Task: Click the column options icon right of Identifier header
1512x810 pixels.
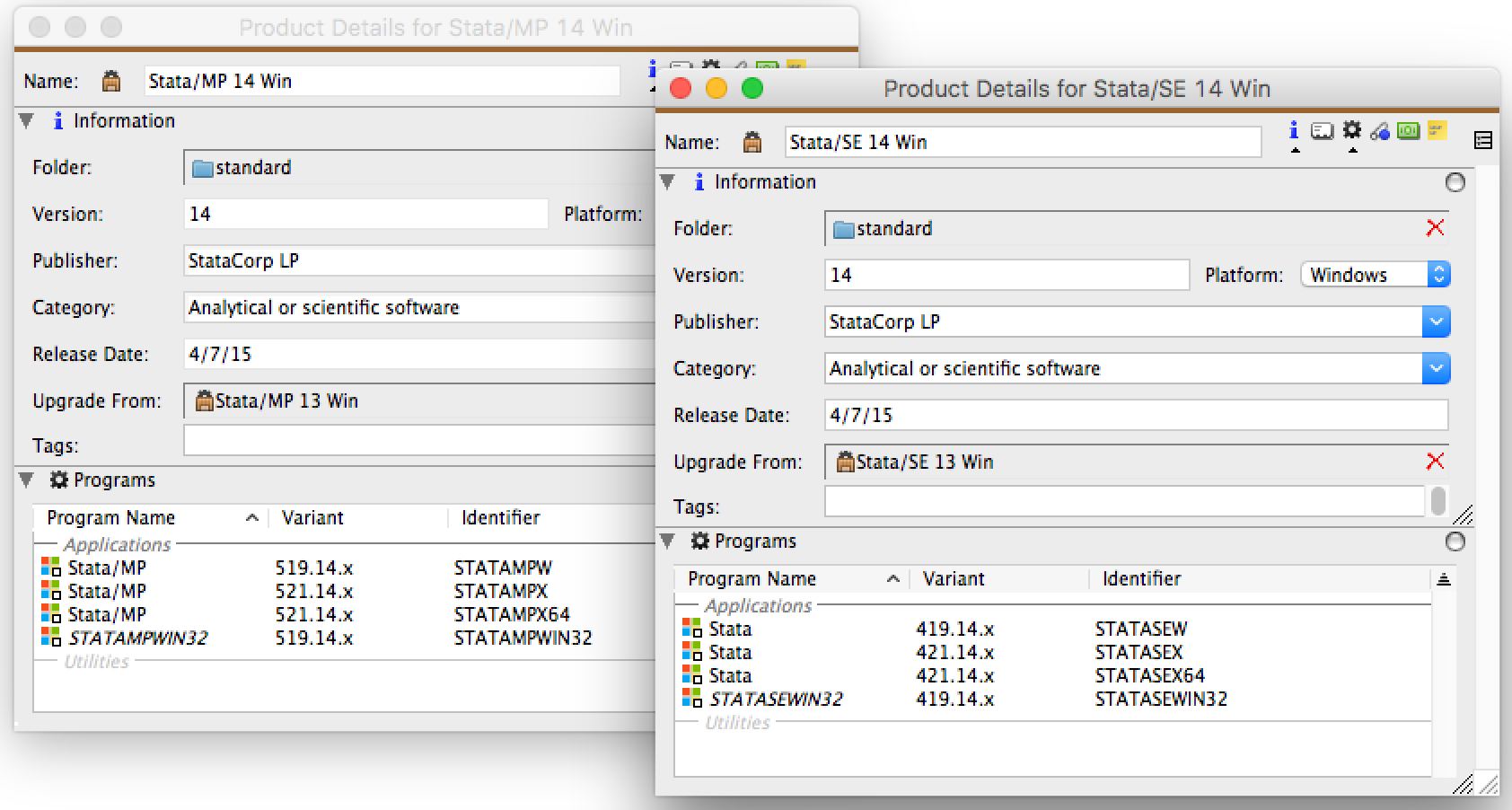Action: coord(1444,579)
